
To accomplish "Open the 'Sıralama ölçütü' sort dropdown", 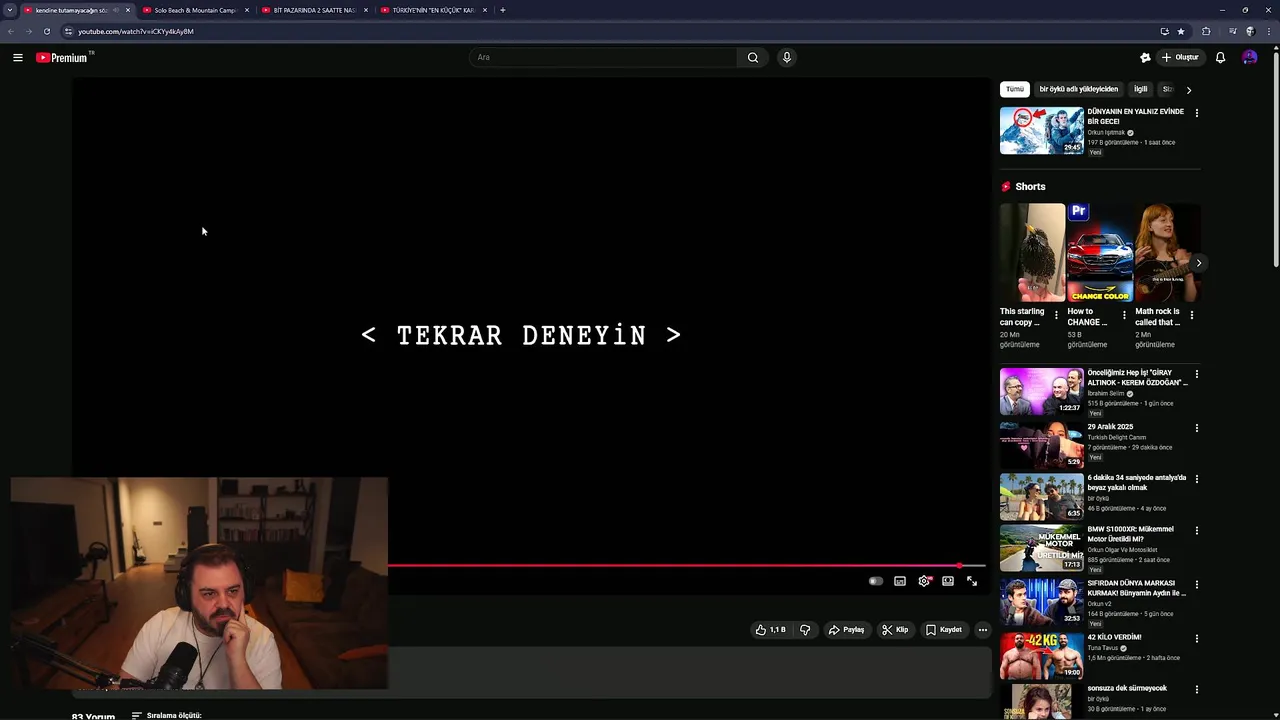I will click(166, 716).
